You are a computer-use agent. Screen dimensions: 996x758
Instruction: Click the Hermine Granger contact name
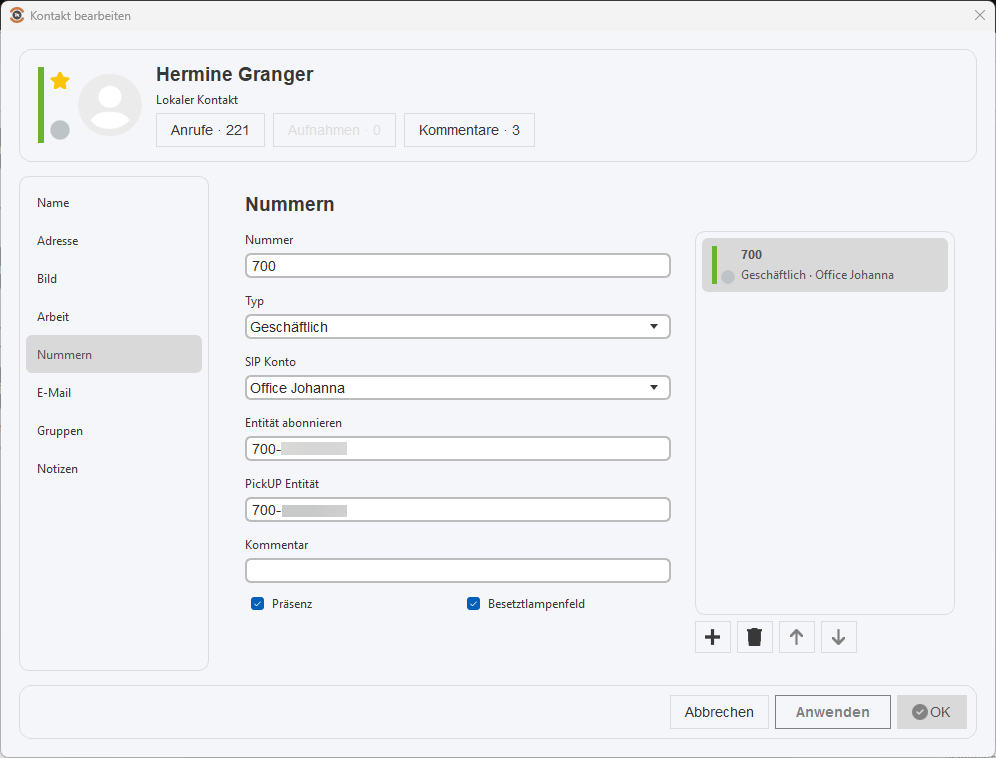coord(235,74)
